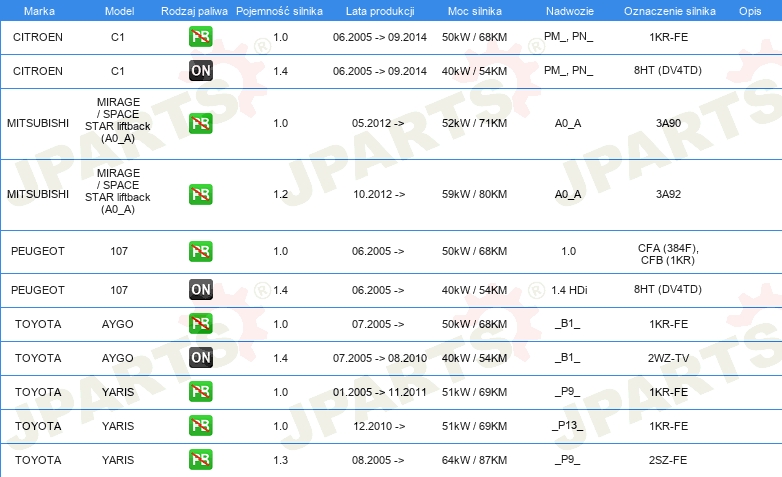Click the Nadwozie column header
The width and height of the screenshot is (782, 477).
(x=570, y=11)
